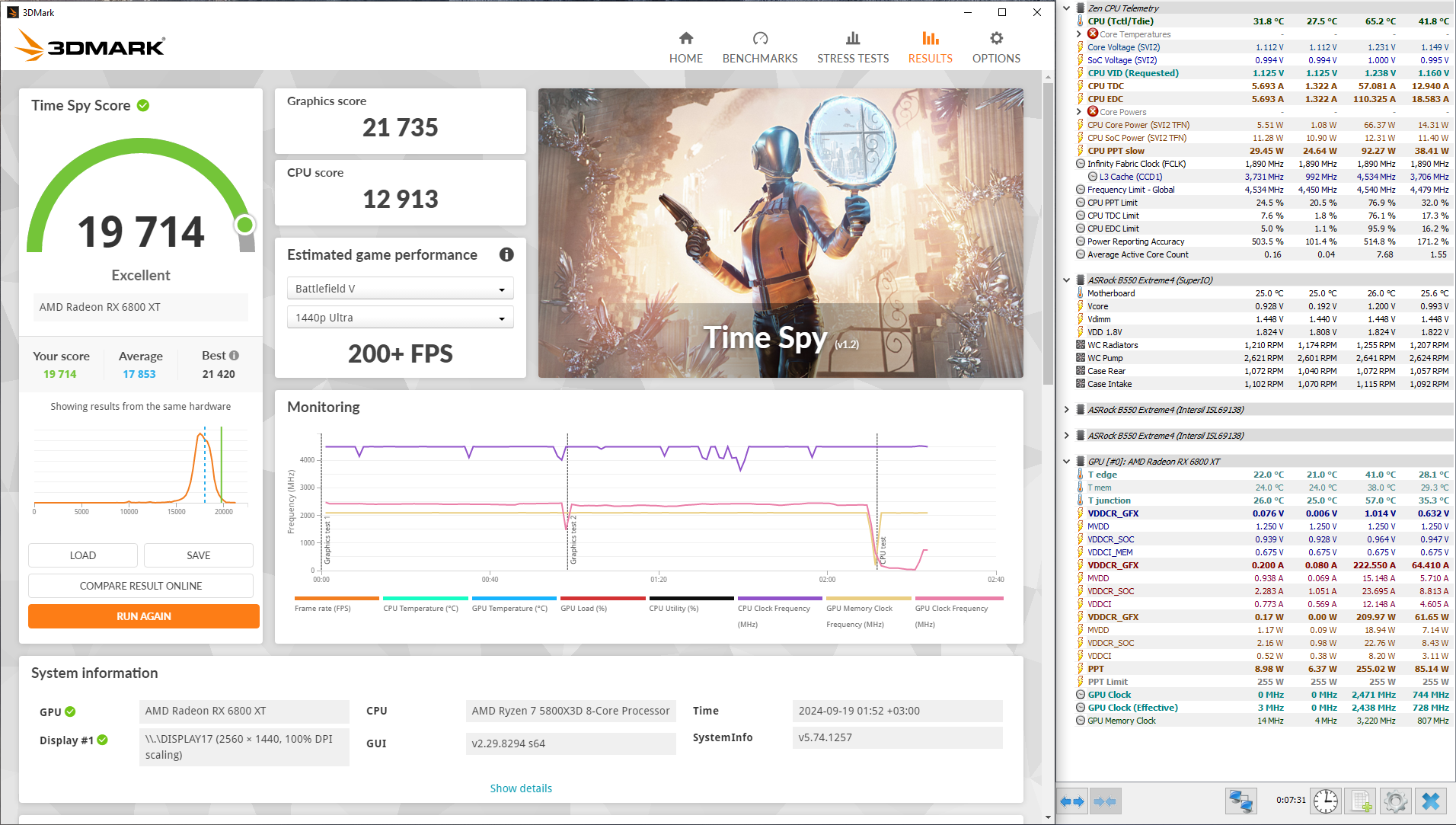Start HWiNFO logging with the spreadsheet icon

[x=1361, y=801]
